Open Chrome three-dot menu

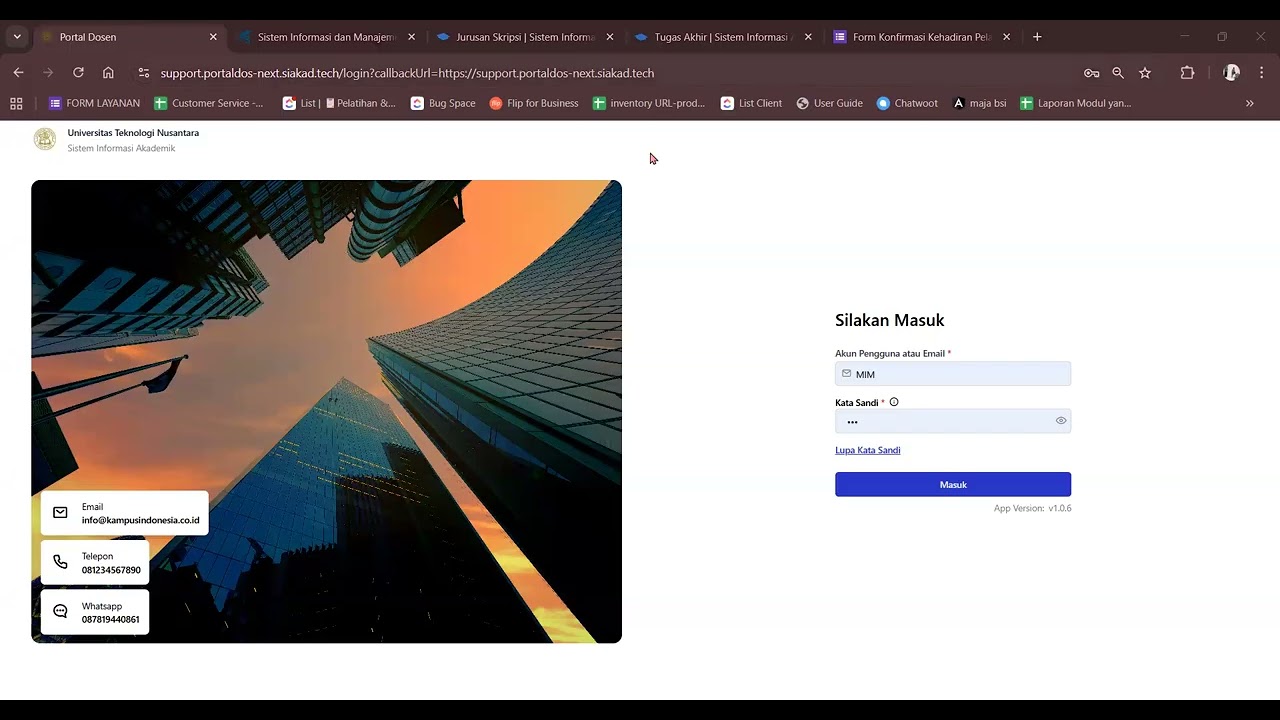[x=1261, y=73]
